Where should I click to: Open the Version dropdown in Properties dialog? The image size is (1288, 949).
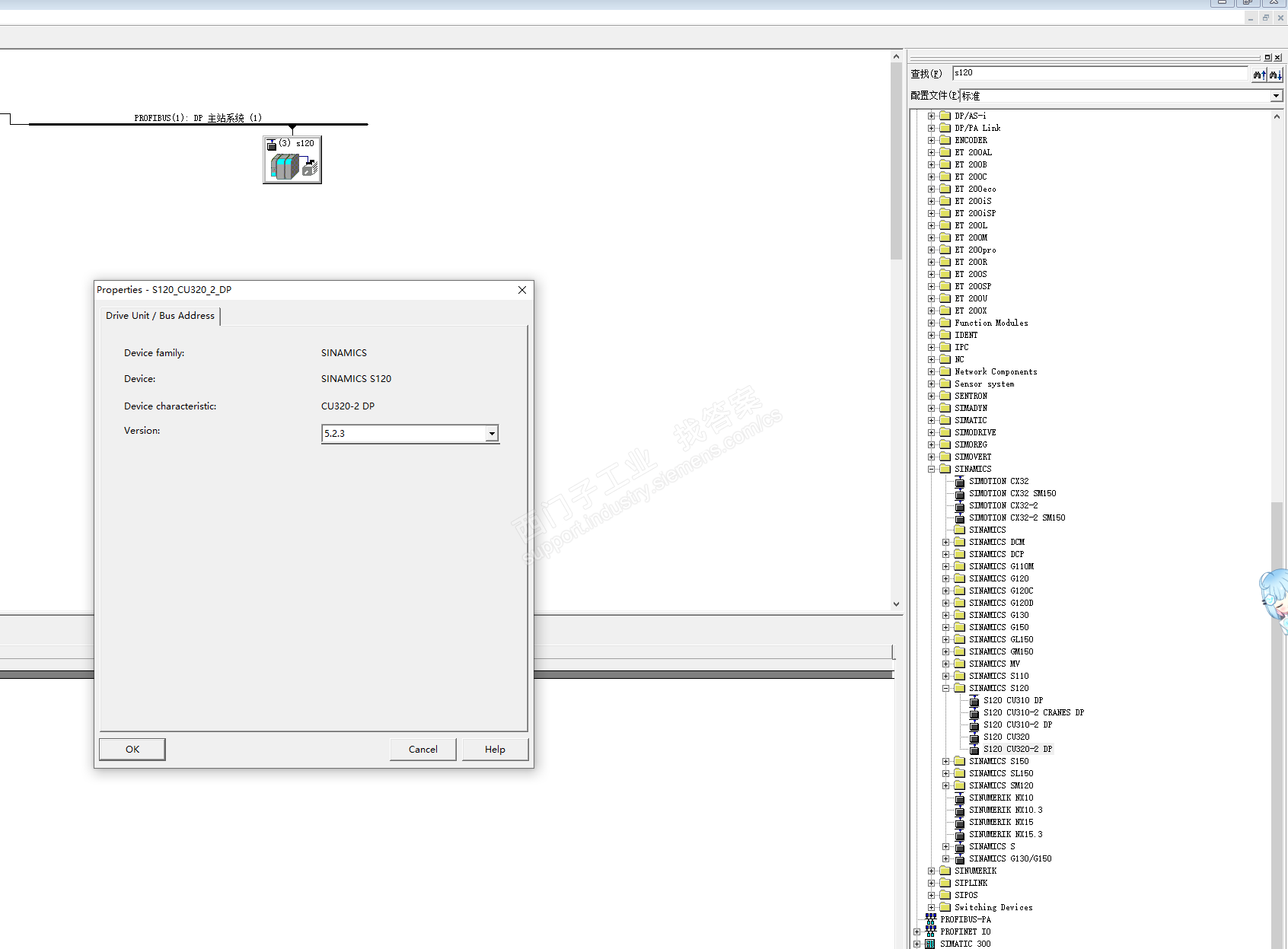click(x=492, y=434)
